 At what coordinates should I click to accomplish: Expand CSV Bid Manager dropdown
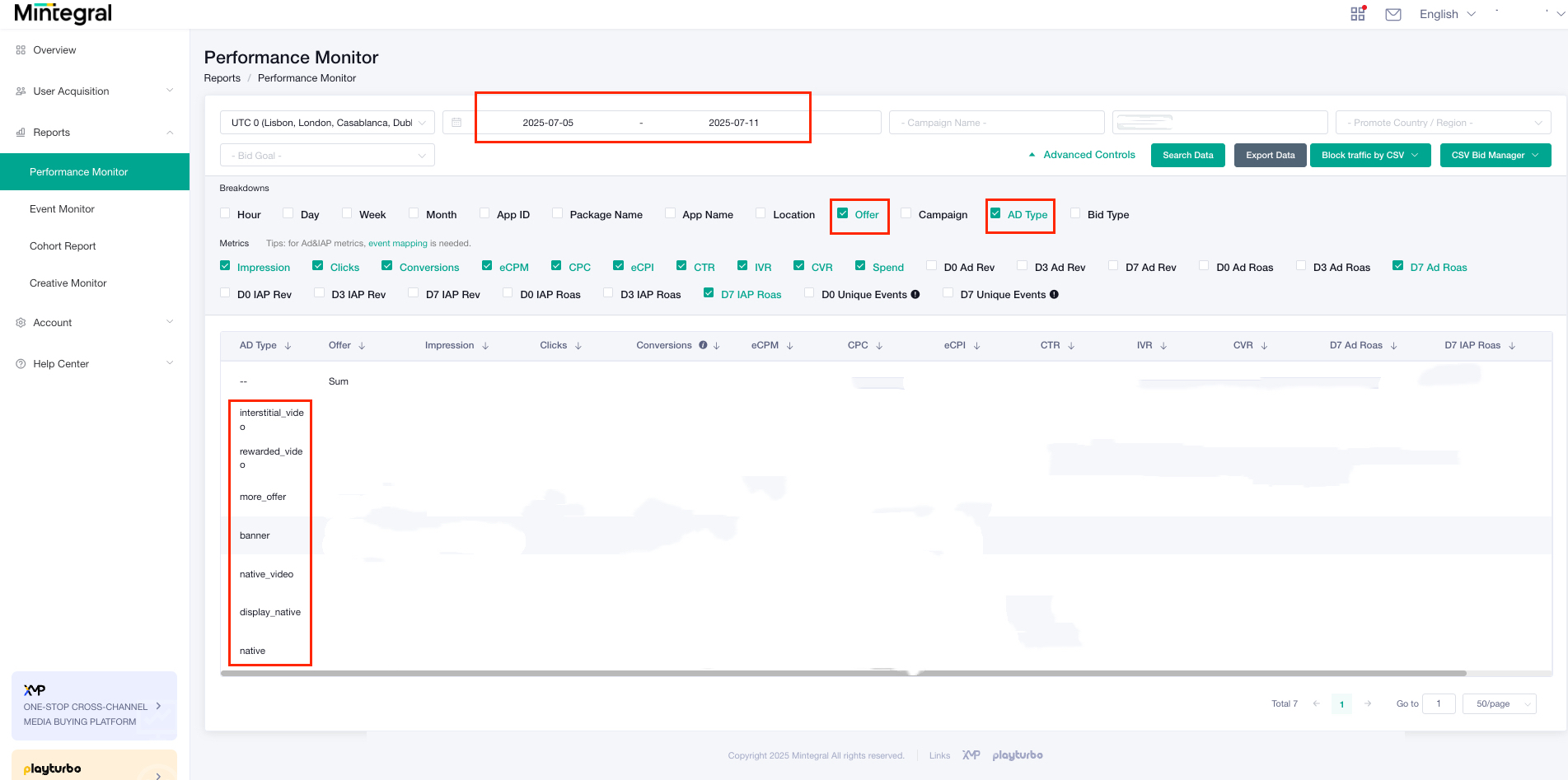[1495, 156]
